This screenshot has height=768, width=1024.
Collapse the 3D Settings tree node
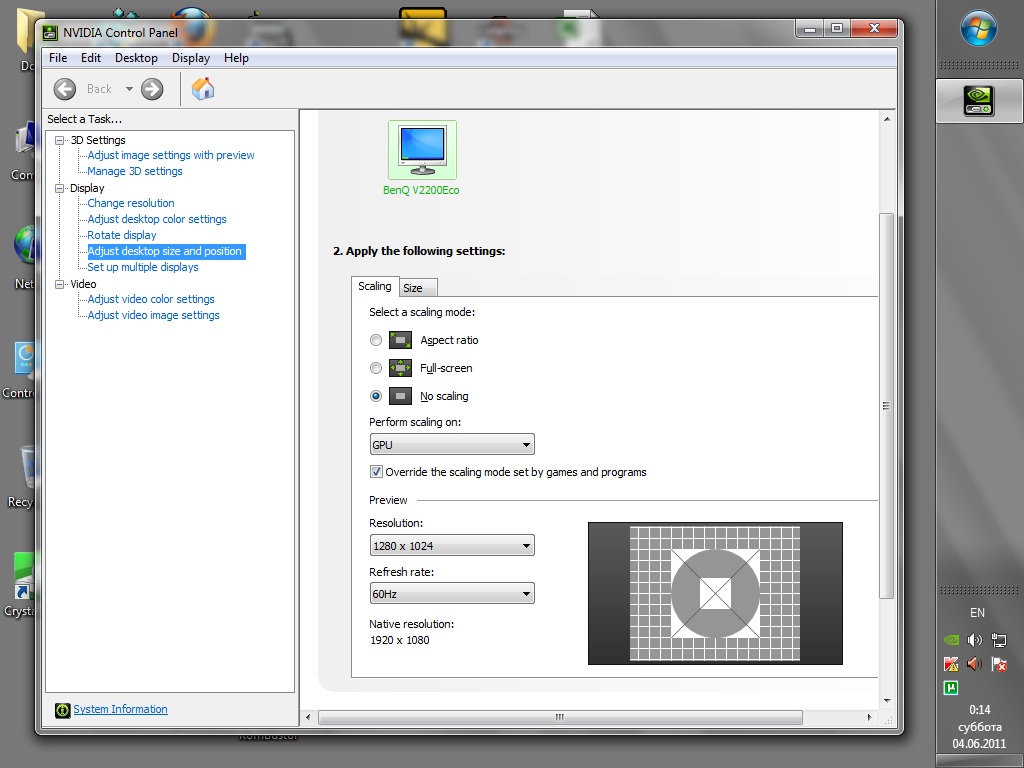click(60, 140)
